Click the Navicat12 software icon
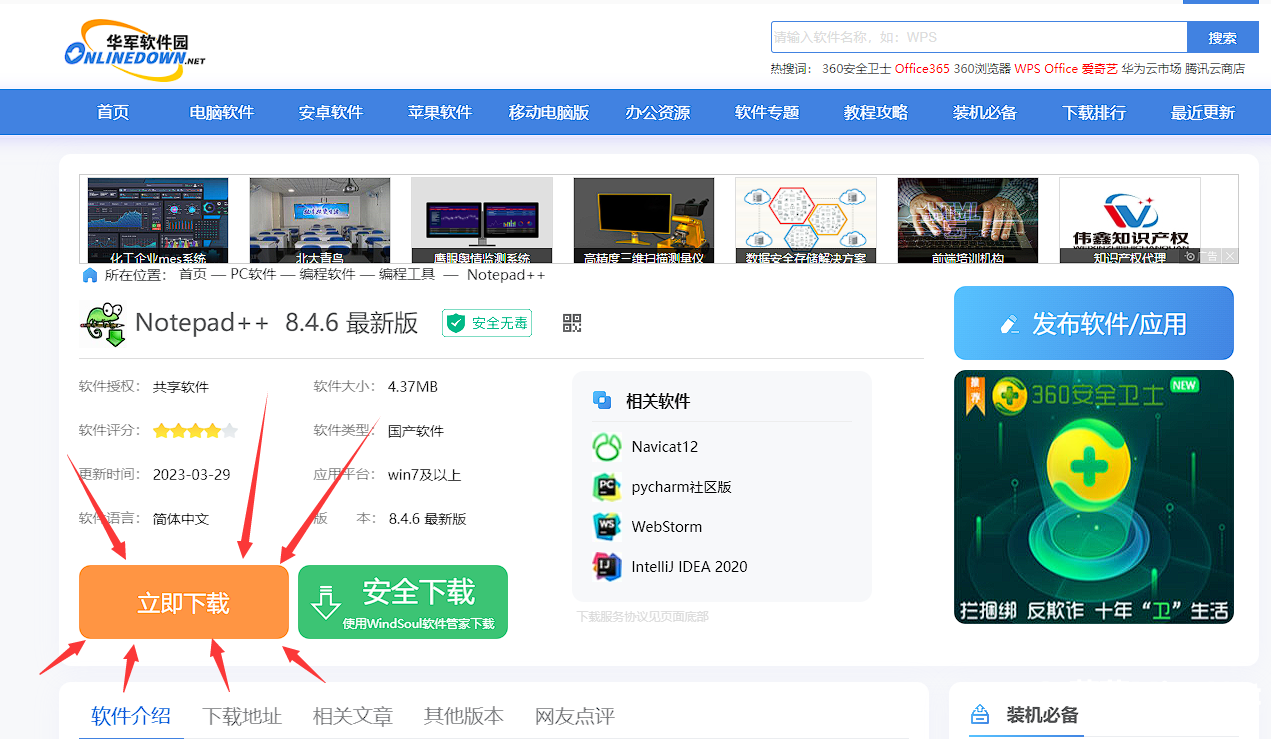The width and height of the screenshot is (1271, 739). pos(607,447)
